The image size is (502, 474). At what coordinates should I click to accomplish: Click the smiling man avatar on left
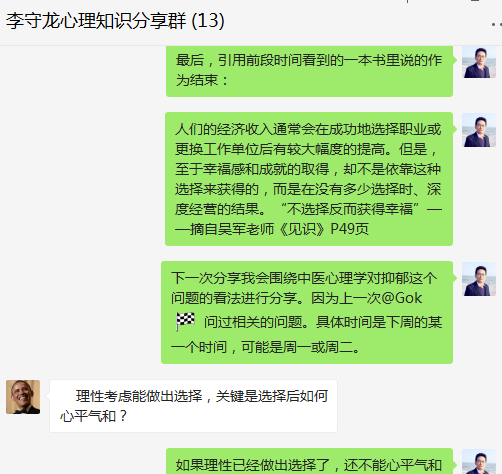(x=23, y=397)
